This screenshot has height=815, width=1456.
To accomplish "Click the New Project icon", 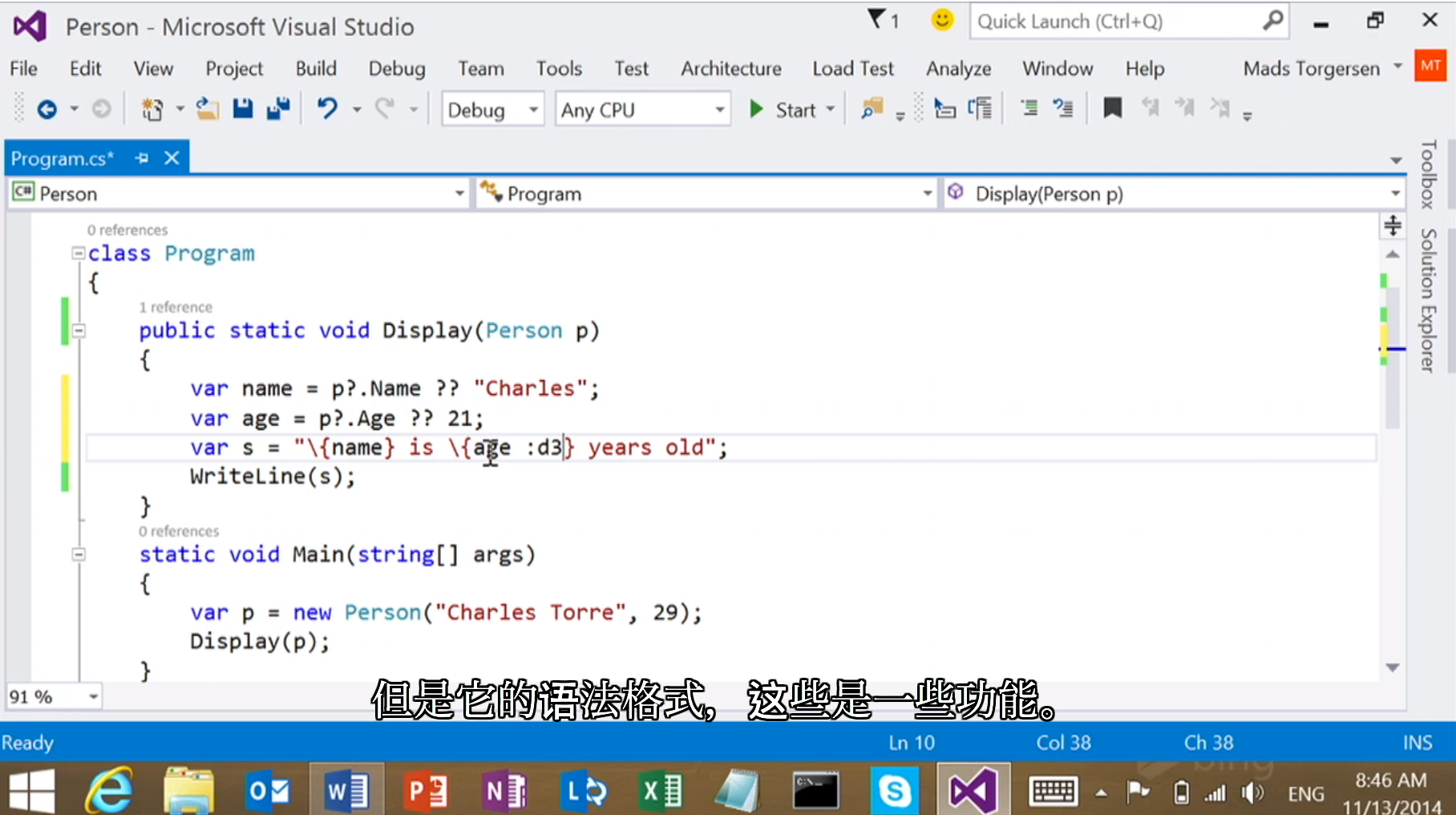I will [152, 109].
